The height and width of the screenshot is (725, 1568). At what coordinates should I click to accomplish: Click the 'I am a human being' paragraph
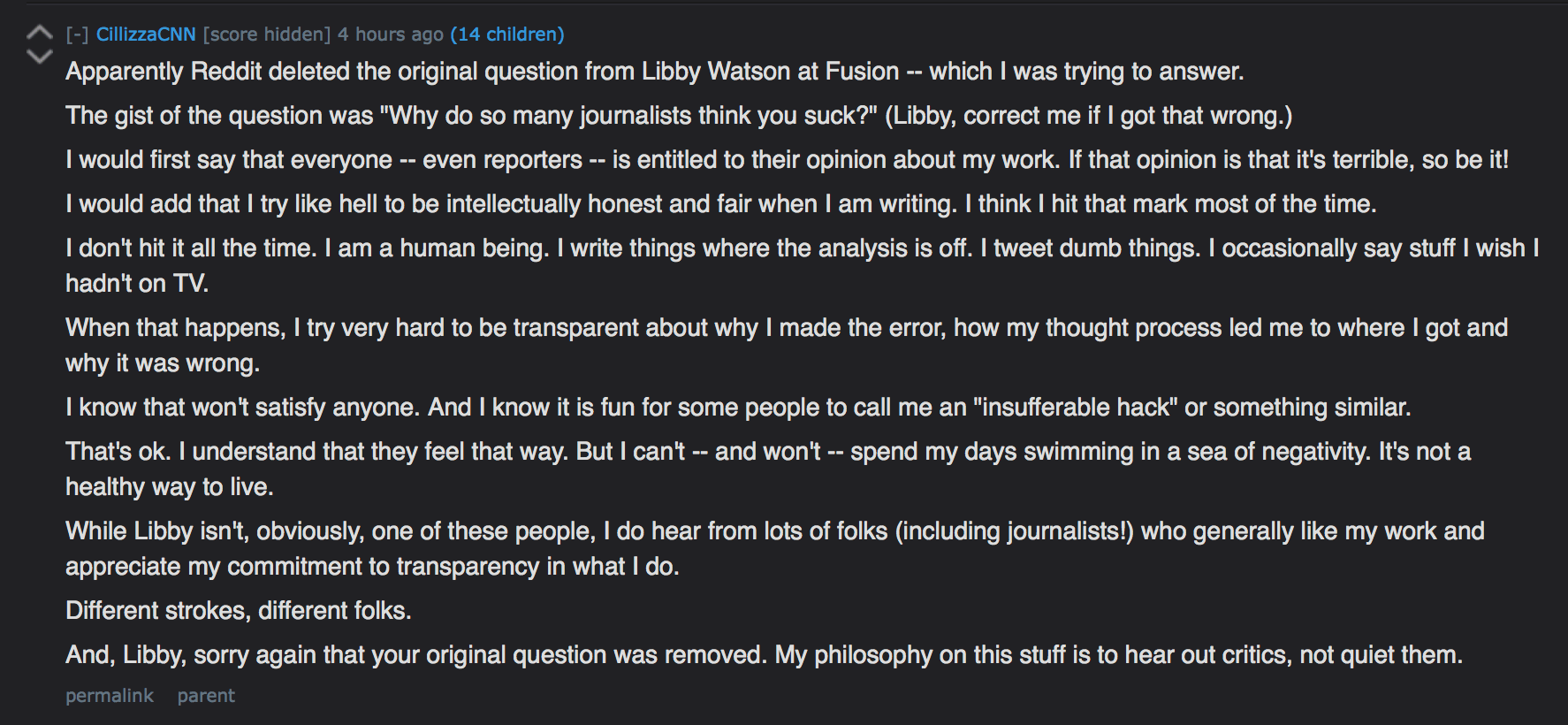803,265
